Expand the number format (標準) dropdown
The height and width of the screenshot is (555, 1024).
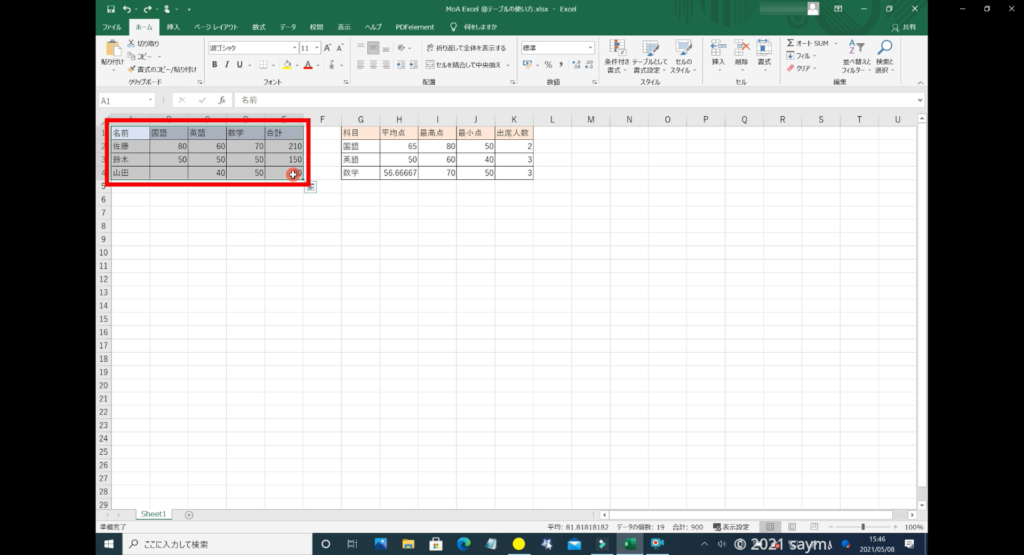point(591,47)
